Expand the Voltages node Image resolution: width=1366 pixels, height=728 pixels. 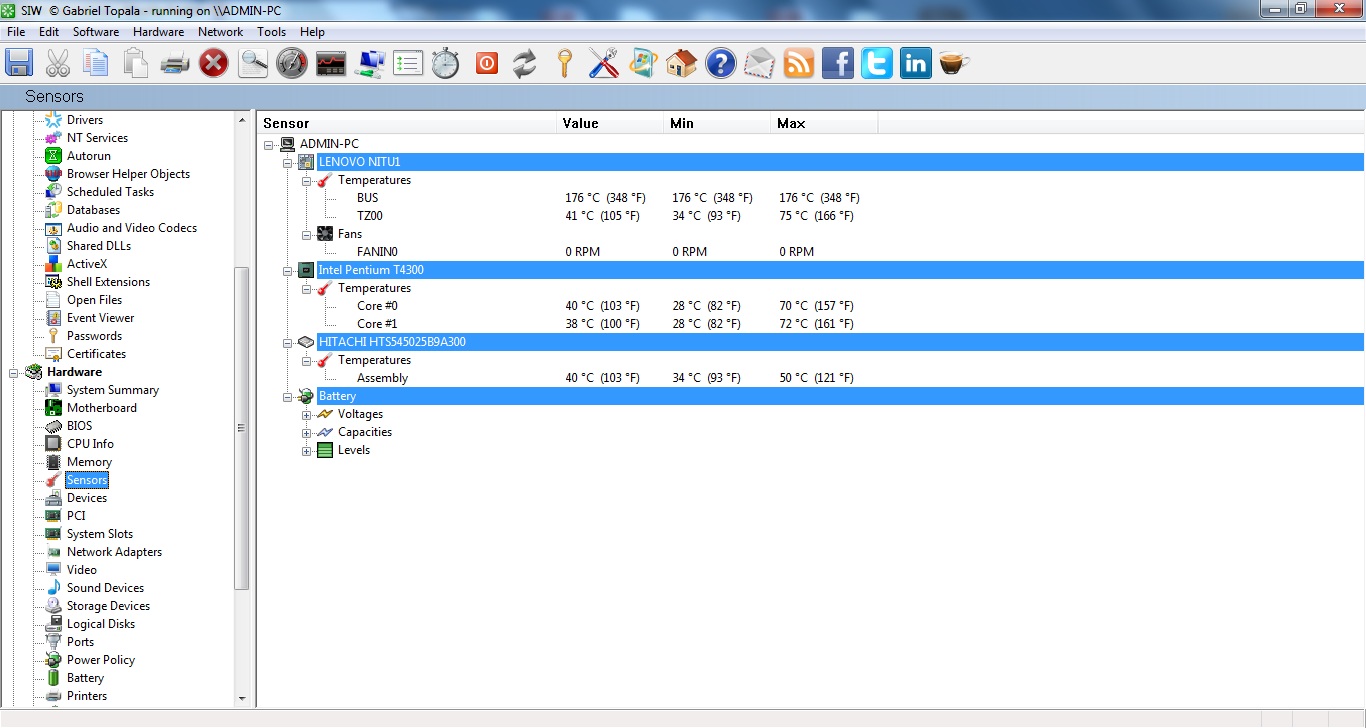click(307, 414)
